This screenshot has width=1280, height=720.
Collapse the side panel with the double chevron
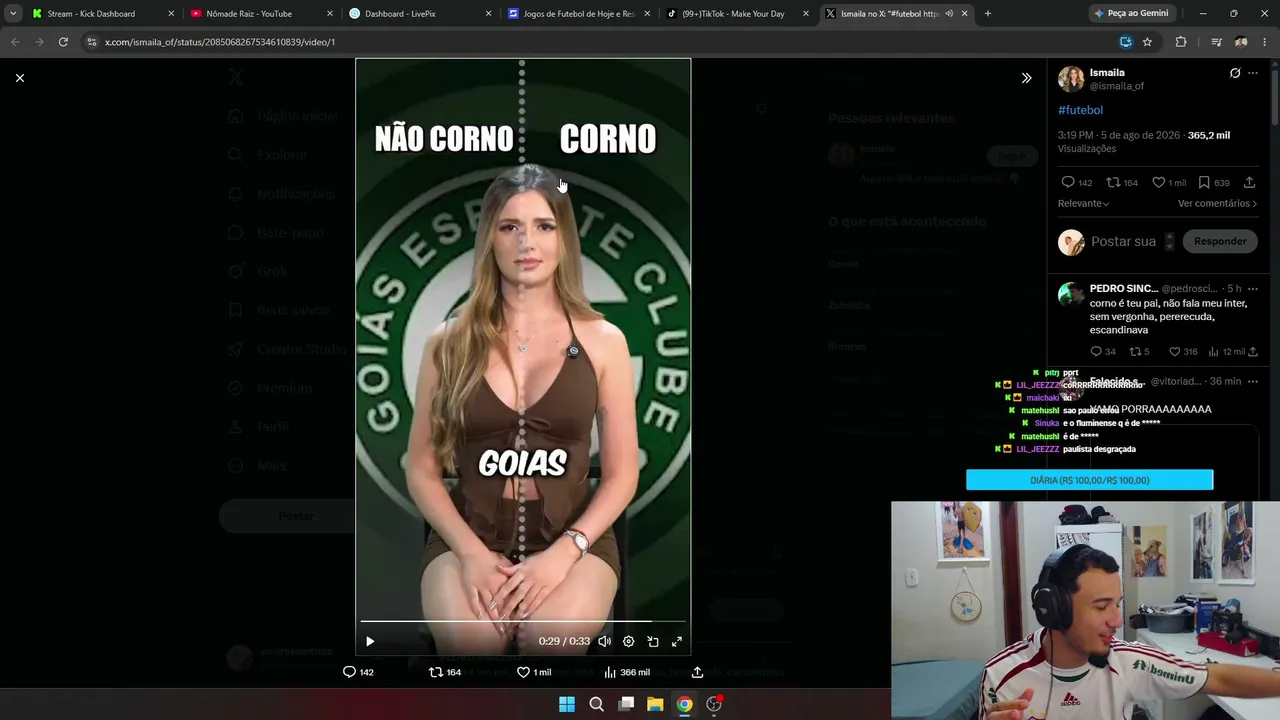(x=1026, y=78)
